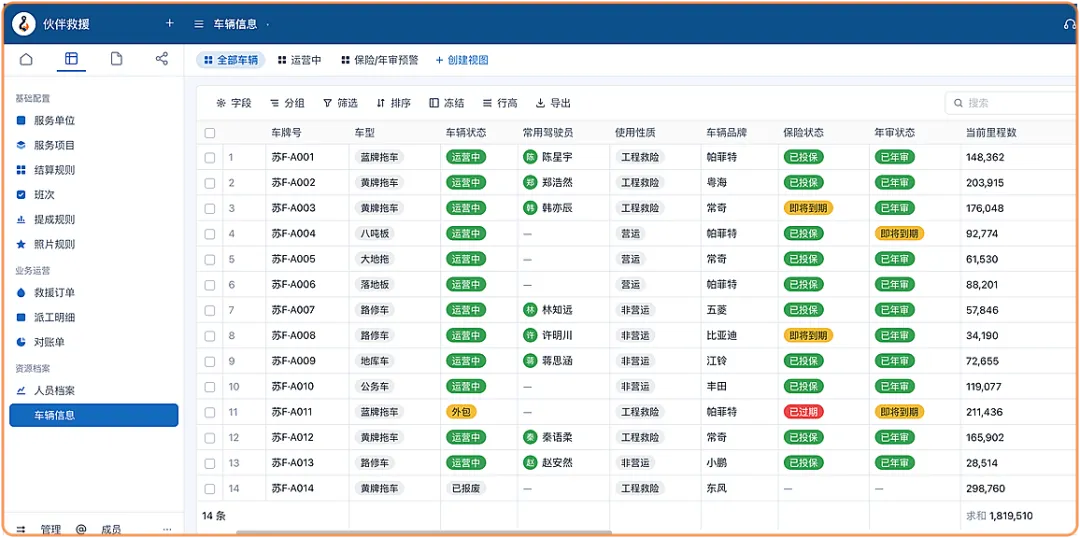Check the row checkbox for 苏F-A014
1080x538 pixels.
click(210, 489)
